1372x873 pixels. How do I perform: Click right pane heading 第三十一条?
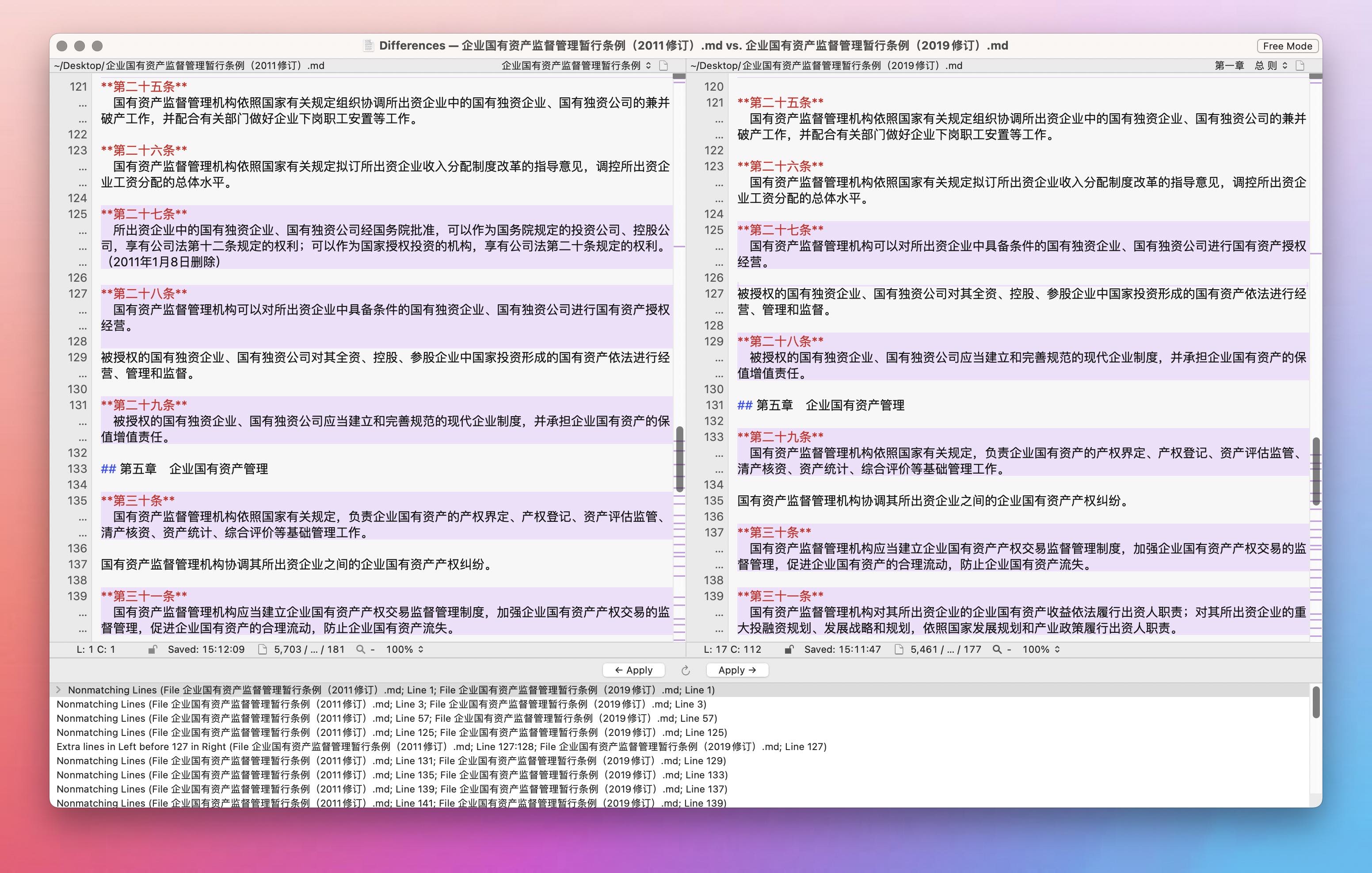781,596
